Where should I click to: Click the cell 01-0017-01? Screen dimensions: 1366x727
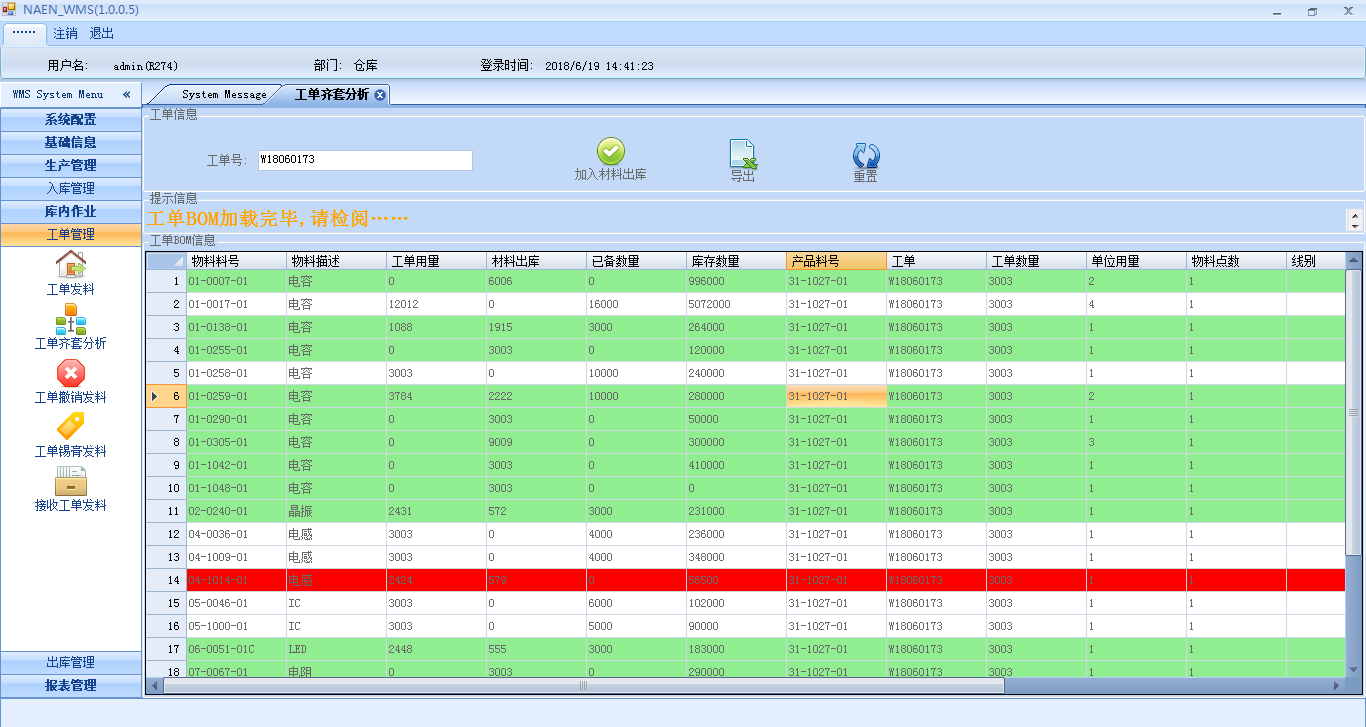tap(236, 304)
